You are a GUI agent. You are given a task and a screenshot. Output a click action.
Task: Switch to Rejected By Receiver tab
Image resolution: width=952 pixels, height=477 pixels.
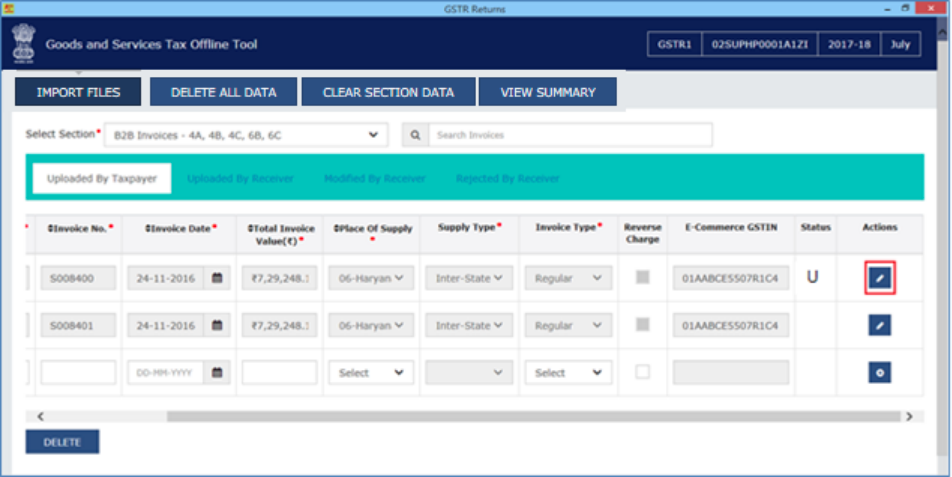click(x=508, y=178)
